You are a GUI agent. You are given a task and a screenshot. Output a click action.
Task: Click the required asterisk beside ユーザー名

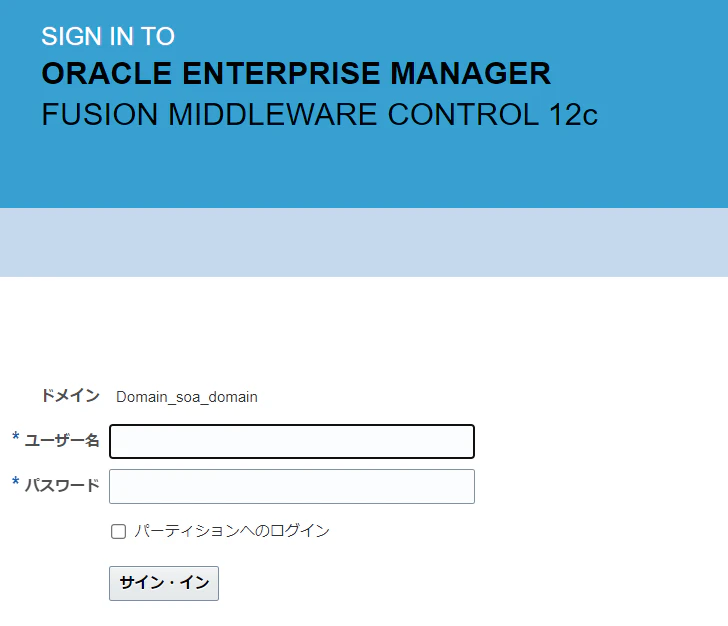(x=16, y=437)
